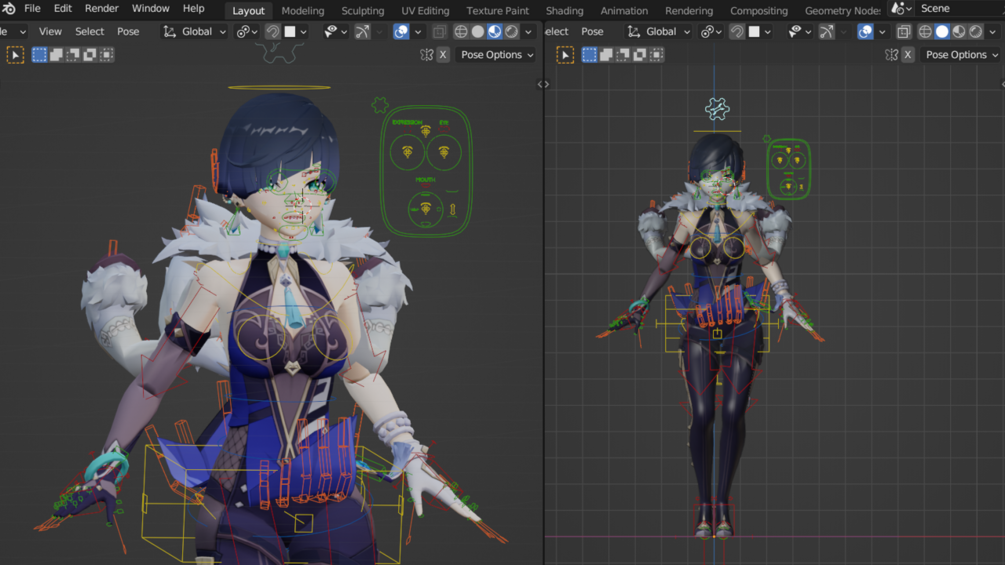Choose set-new-selection mode in left viewport
Image resolution: width=1005 pixels, height=565 pixels.
click(39, 55)
